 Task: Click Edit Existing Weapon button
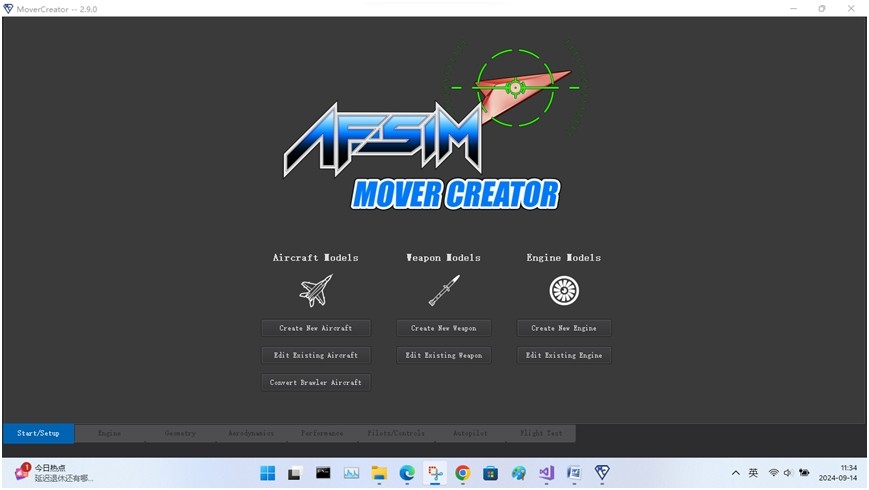(444, 355)
